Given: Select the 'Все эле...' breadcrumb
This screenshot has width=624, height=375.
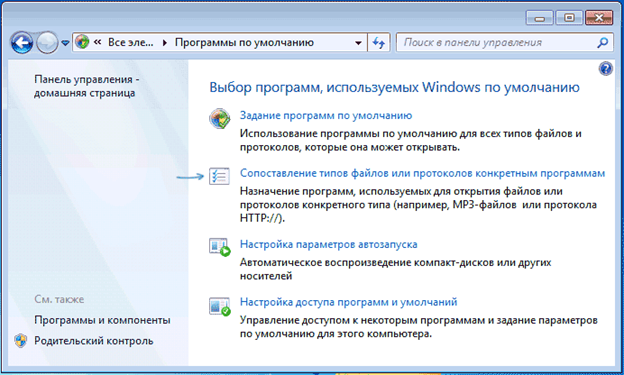Looking at the screenshot, I should tap(131, 42).
